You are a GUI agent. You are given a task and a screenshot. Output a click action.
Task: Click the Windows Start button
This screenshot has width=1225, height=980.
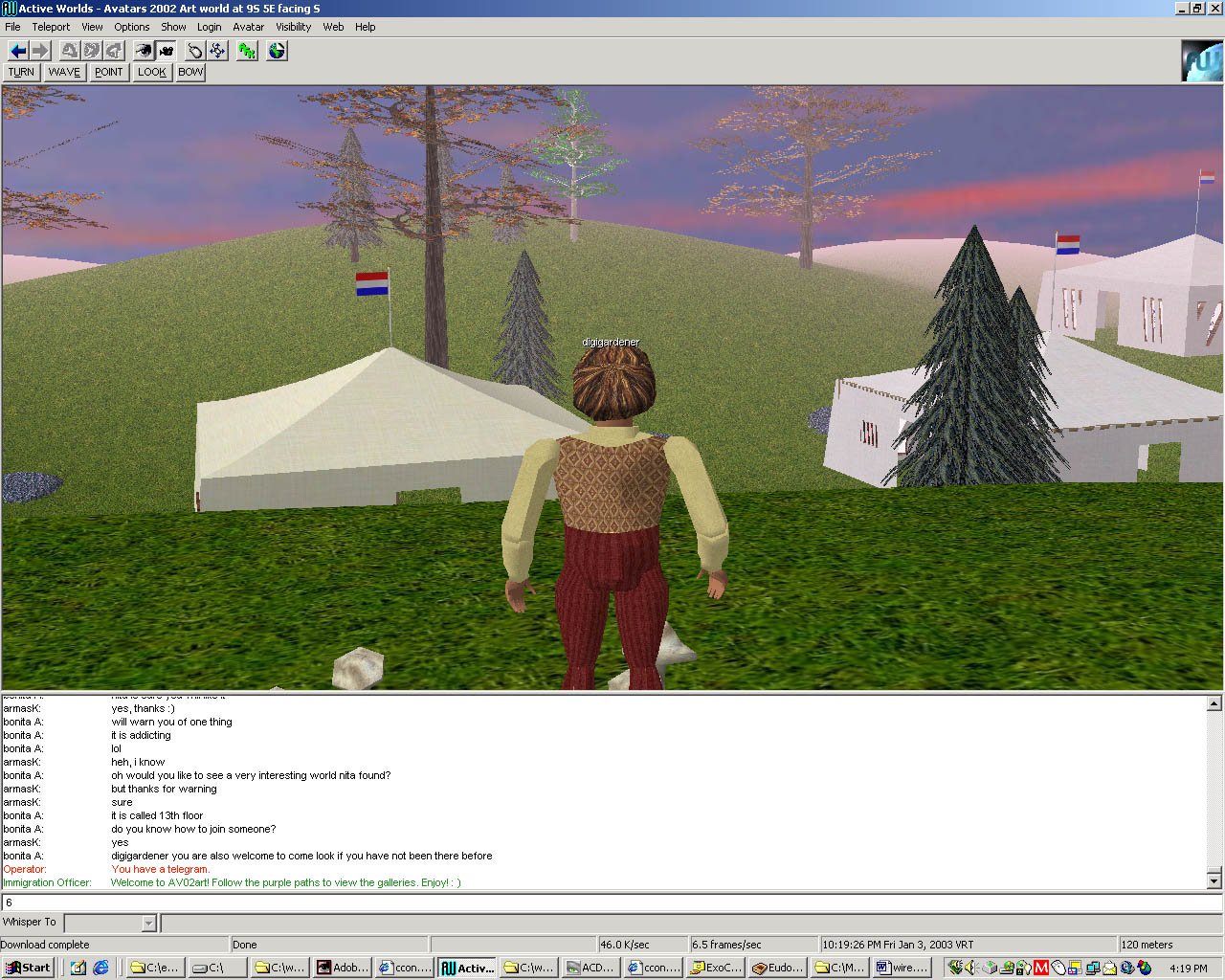[x=28, y=968]
